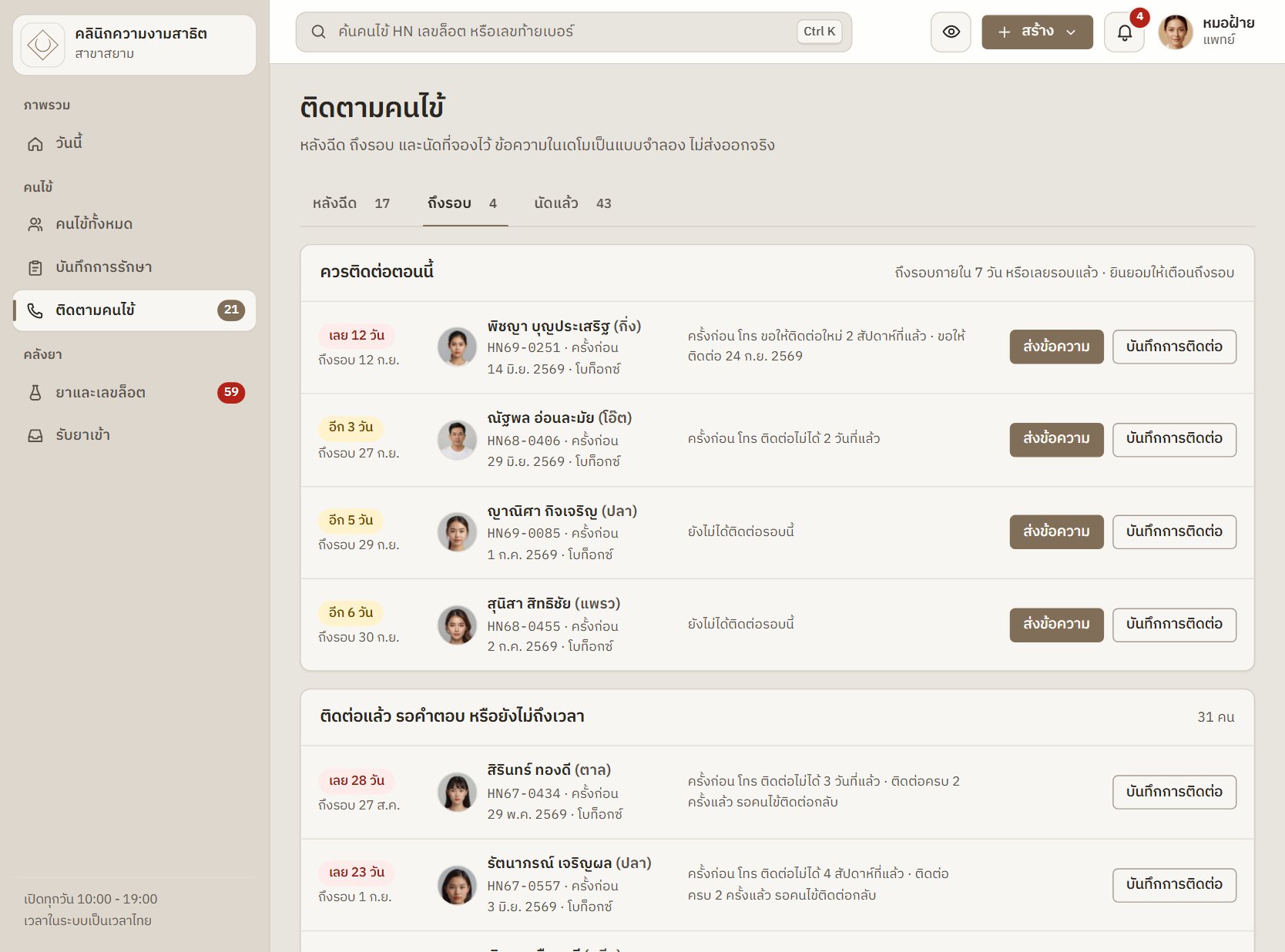Go to คนไข้ทั้งหมด in sidebar
Image resolution: width=1285 pixels, height=952 pixels.
(x=134, y=224)
